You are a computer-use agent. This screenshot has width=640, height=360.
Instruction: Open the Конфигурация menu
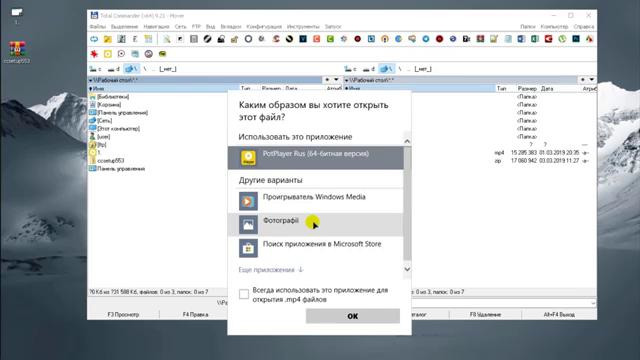point(264,27)
